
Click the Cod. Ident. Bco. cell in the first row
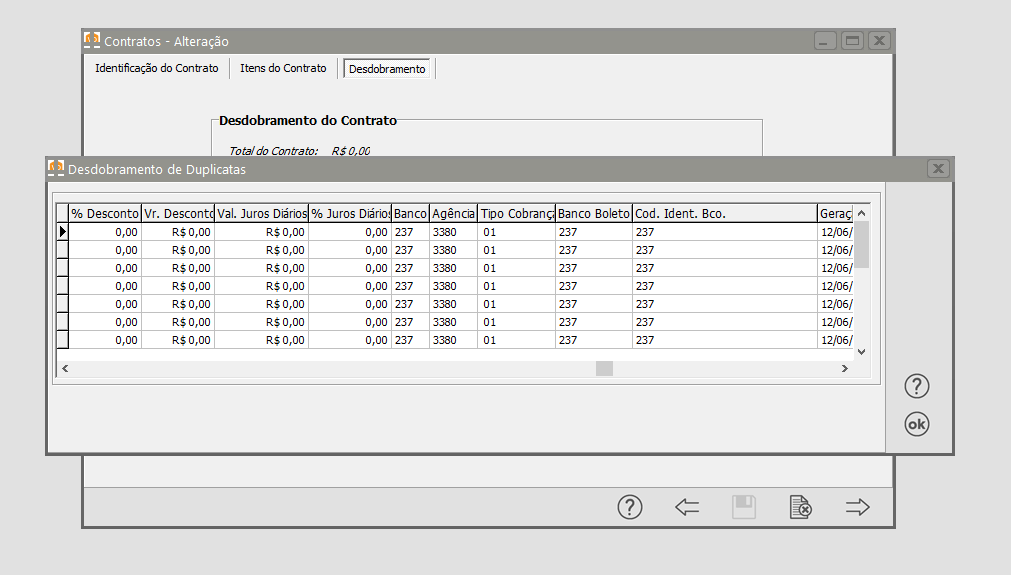point(725,232)
